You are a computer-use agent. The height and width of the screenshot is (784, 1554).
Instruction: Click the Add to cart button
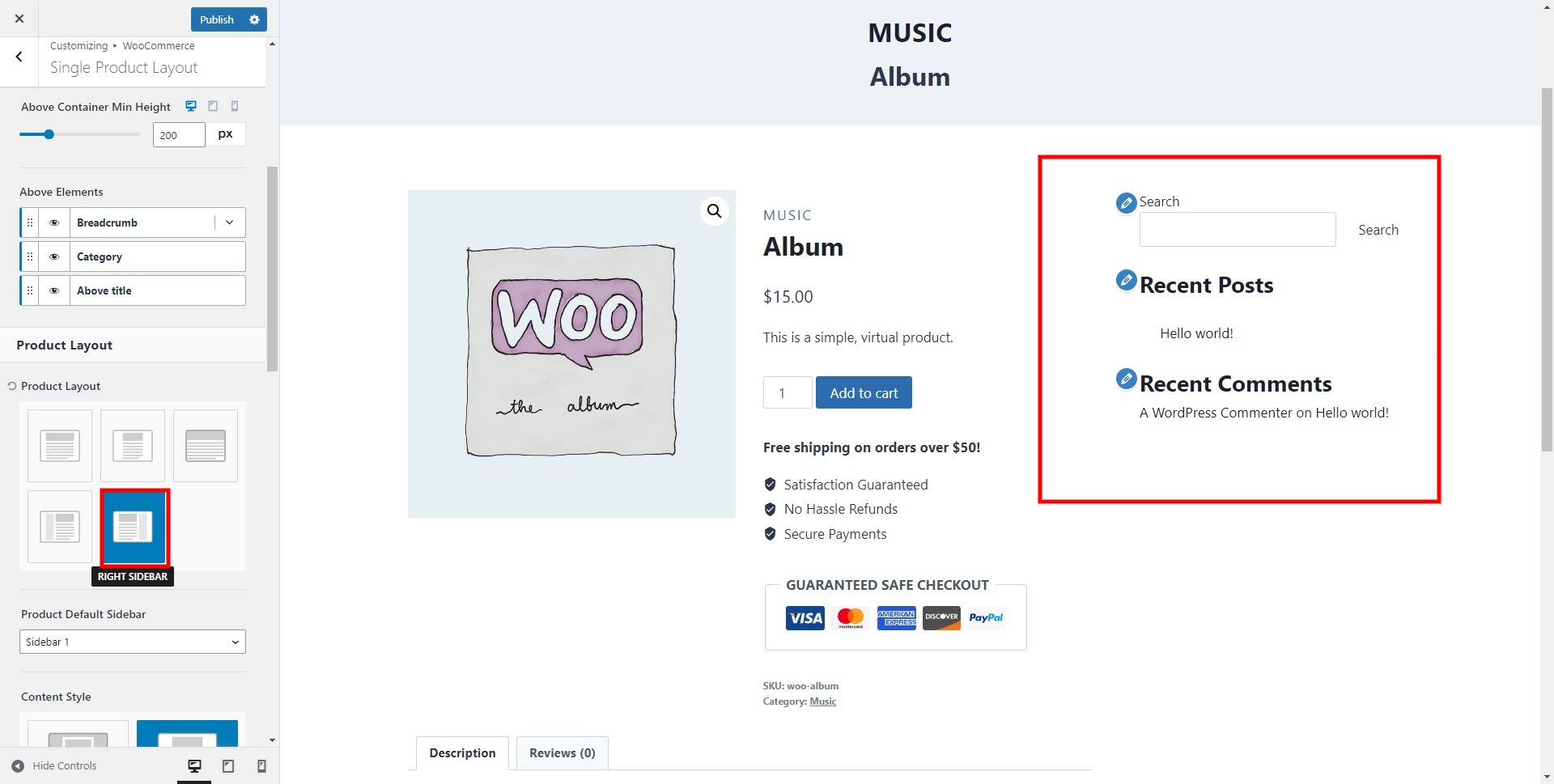864,392
